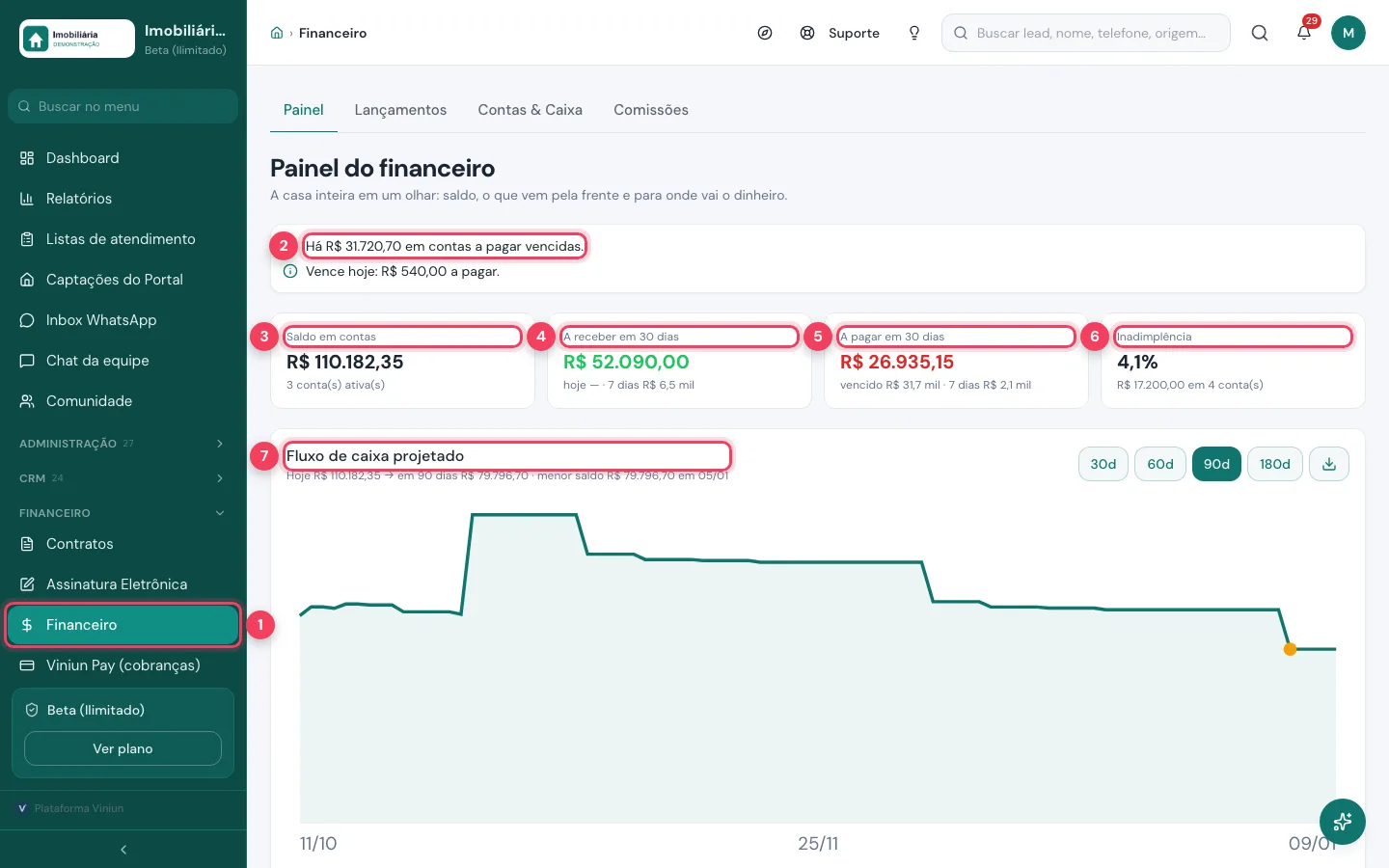
Task: Click the magnifier search button in header
Action: (1260, 33)
